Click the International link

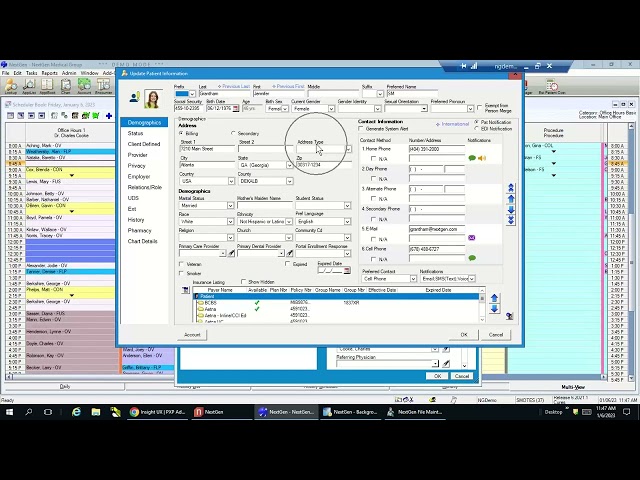(453, 124)
